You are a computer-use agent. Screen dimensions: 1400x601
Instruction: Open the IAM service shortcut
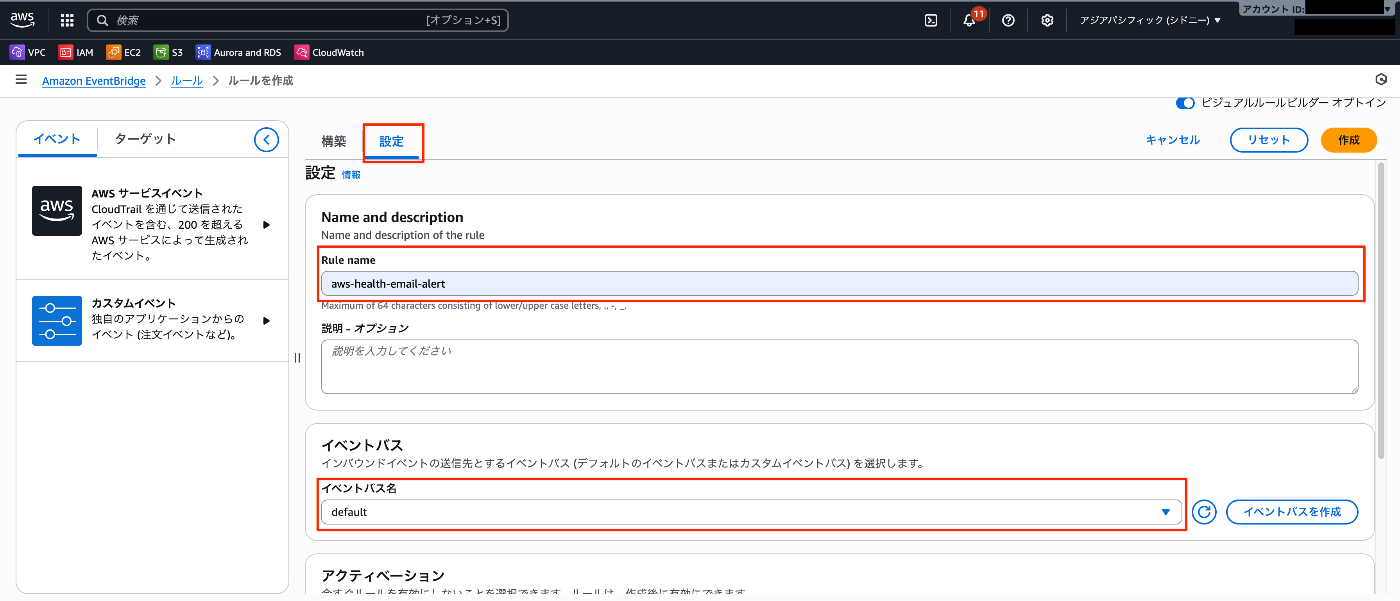pyautogui.click(x=77, y=52)
